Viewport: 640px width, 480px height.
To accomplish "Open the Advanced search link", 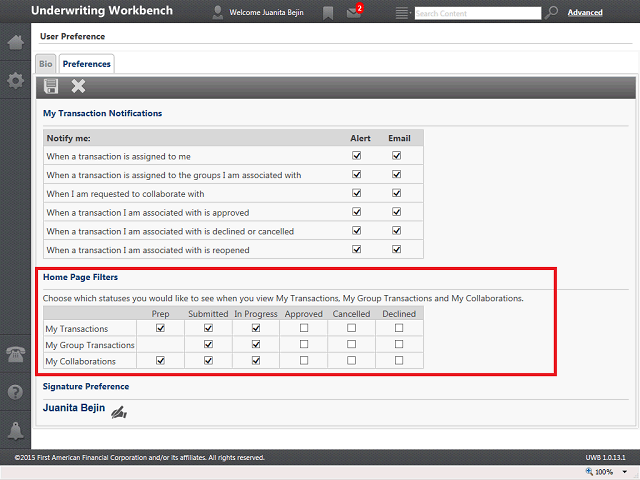I will pos(585,13).
